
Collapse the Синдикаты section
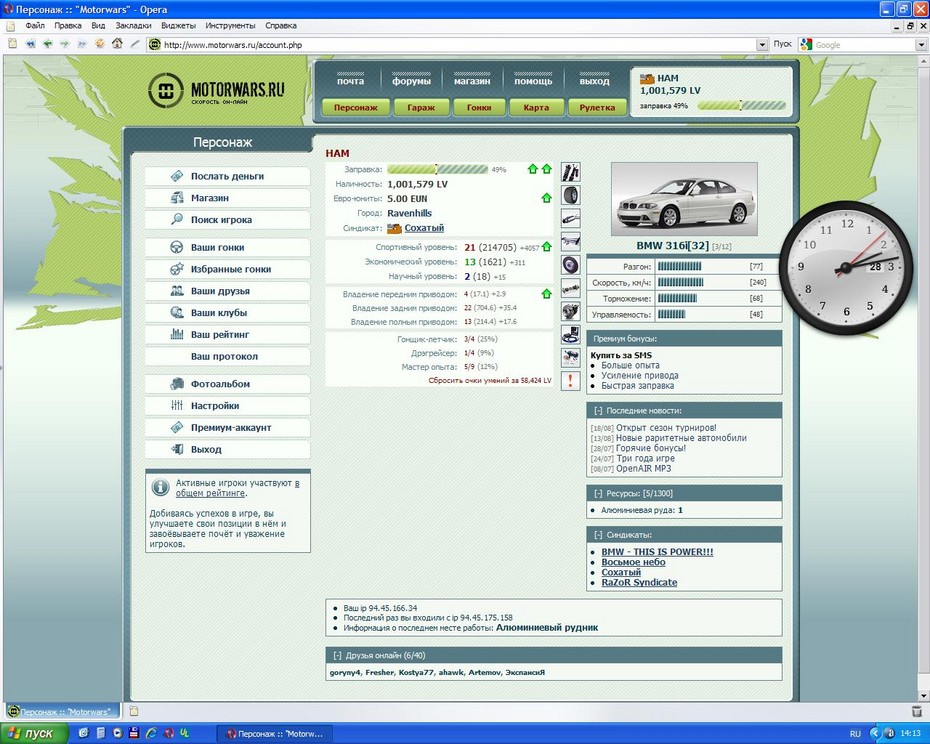point(598,535)
